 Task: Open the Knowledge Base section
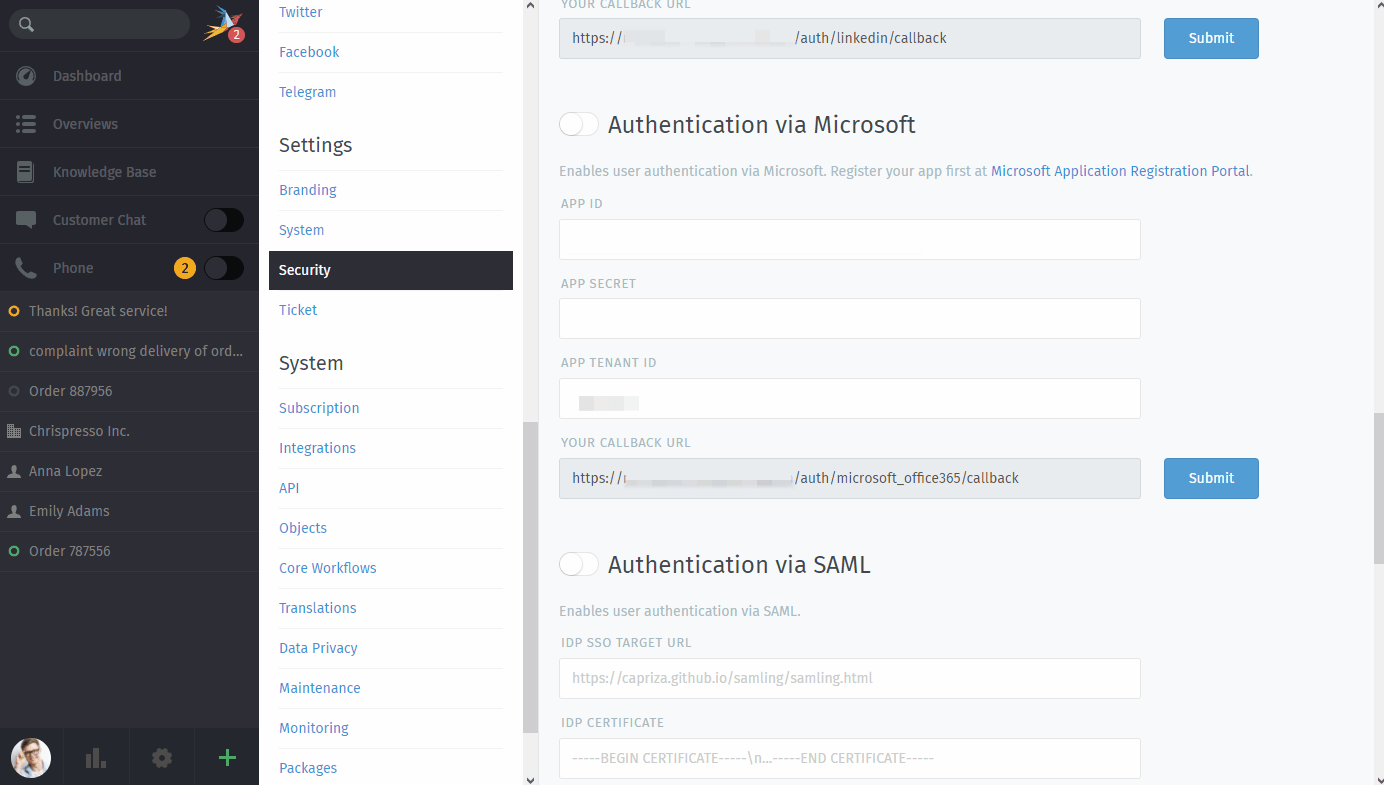click(x=104, y=171)
